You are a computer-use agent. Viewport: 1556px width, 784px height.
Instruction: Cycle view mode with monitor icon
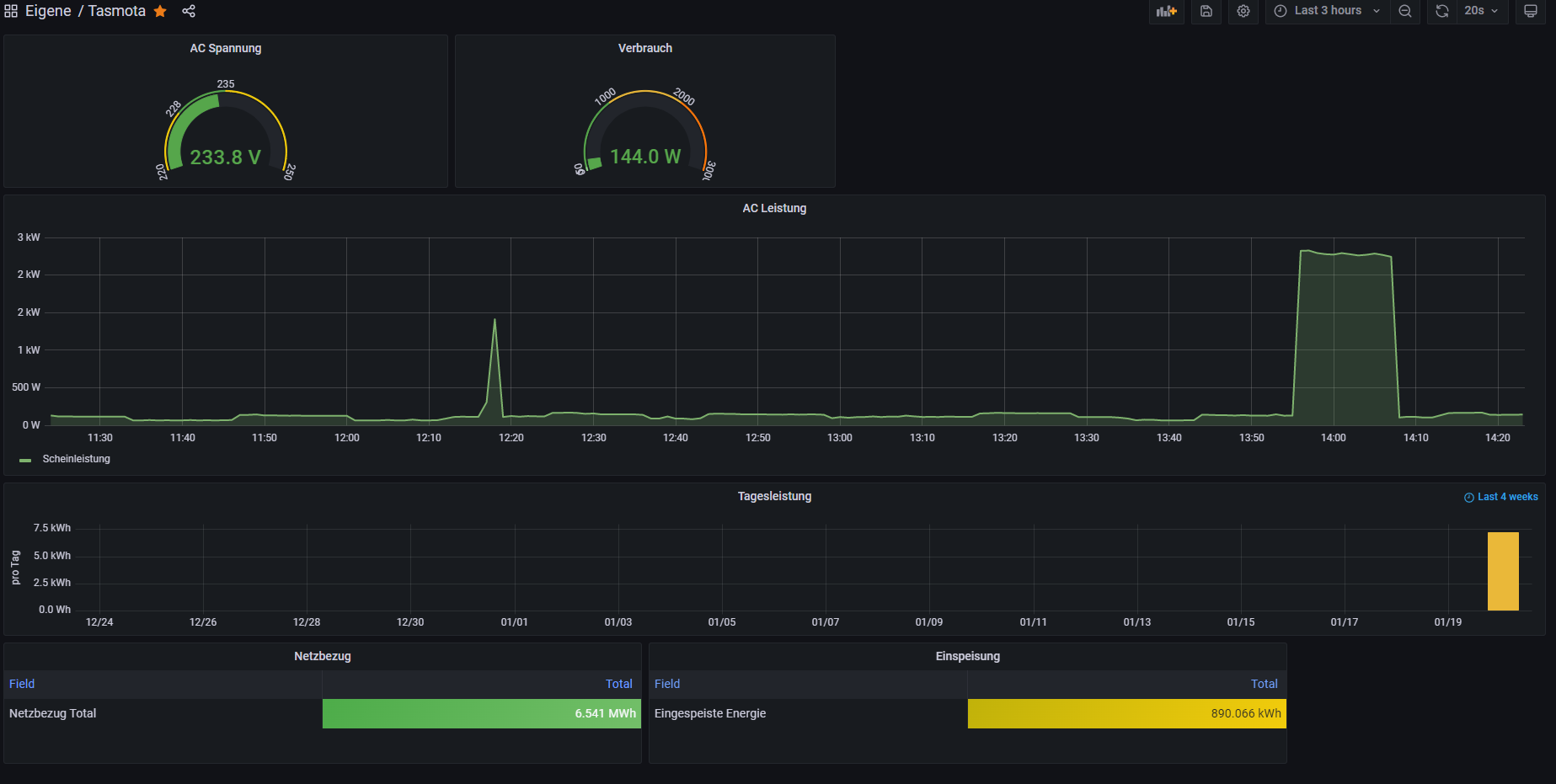[1531, 11]
